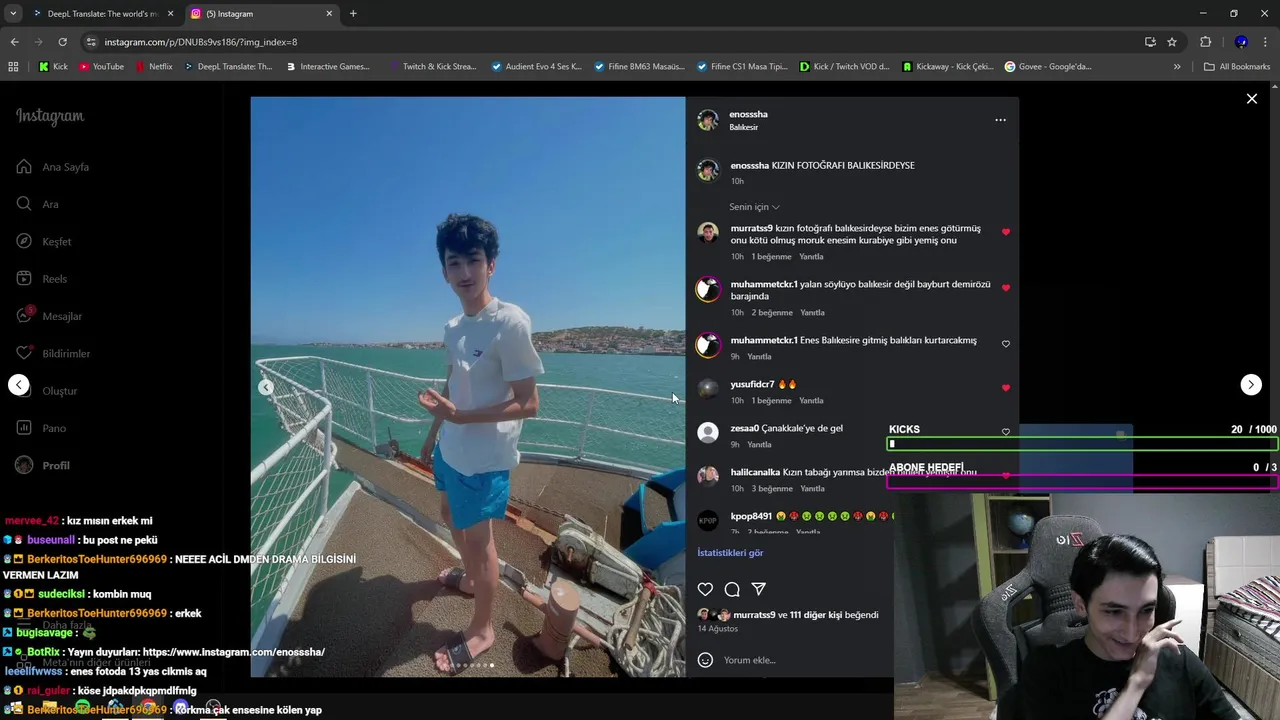Open a new browser tab
The height and width of the screenshot is (720, 1280).
(353, 14)
